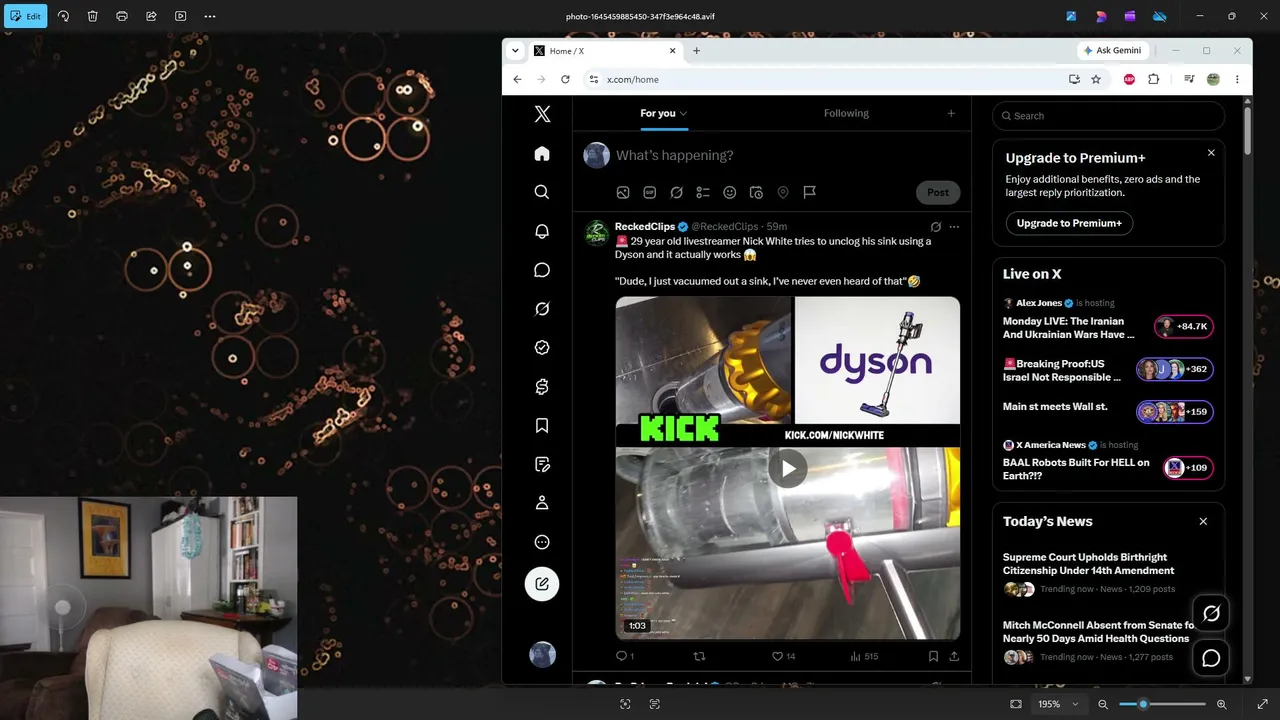Open Main st meets Wall st. live space
The height and width of the screenshot is (720, 1280).
[1108, 409]
